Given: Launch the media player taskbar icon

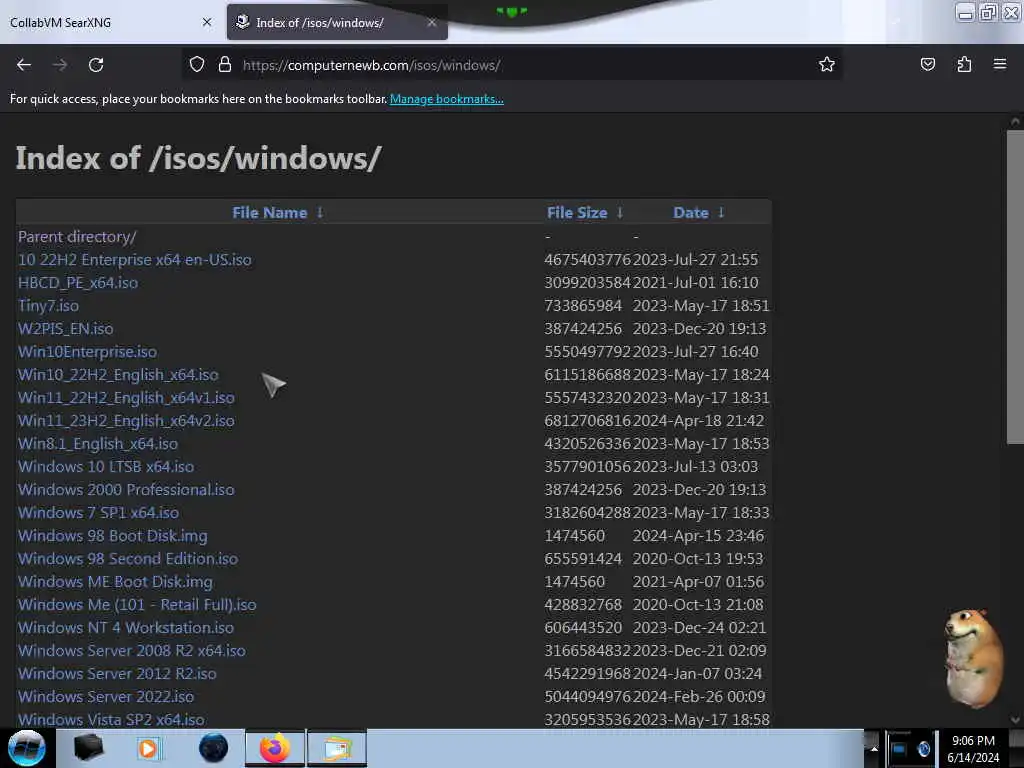Looking at the screenshot, I should [148, 748].
